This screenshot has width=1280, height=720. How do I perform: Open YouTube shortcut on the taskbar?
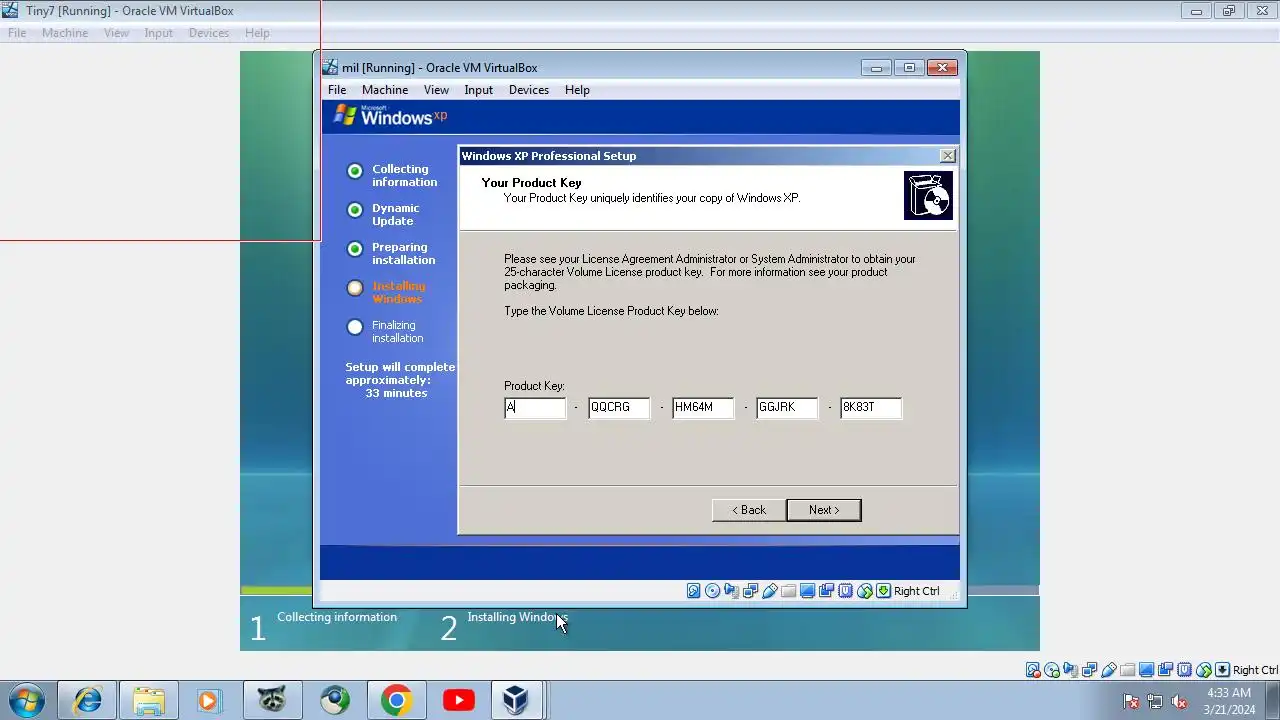click(458, 700)
